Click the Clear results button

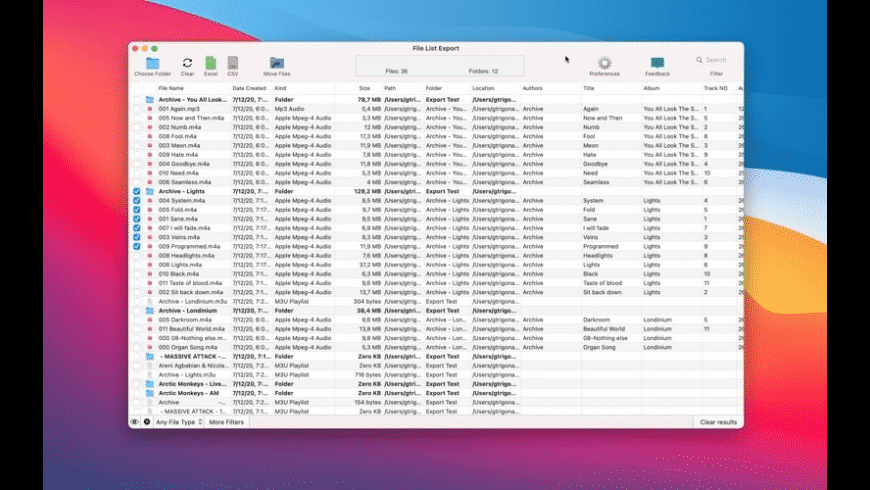718,422
